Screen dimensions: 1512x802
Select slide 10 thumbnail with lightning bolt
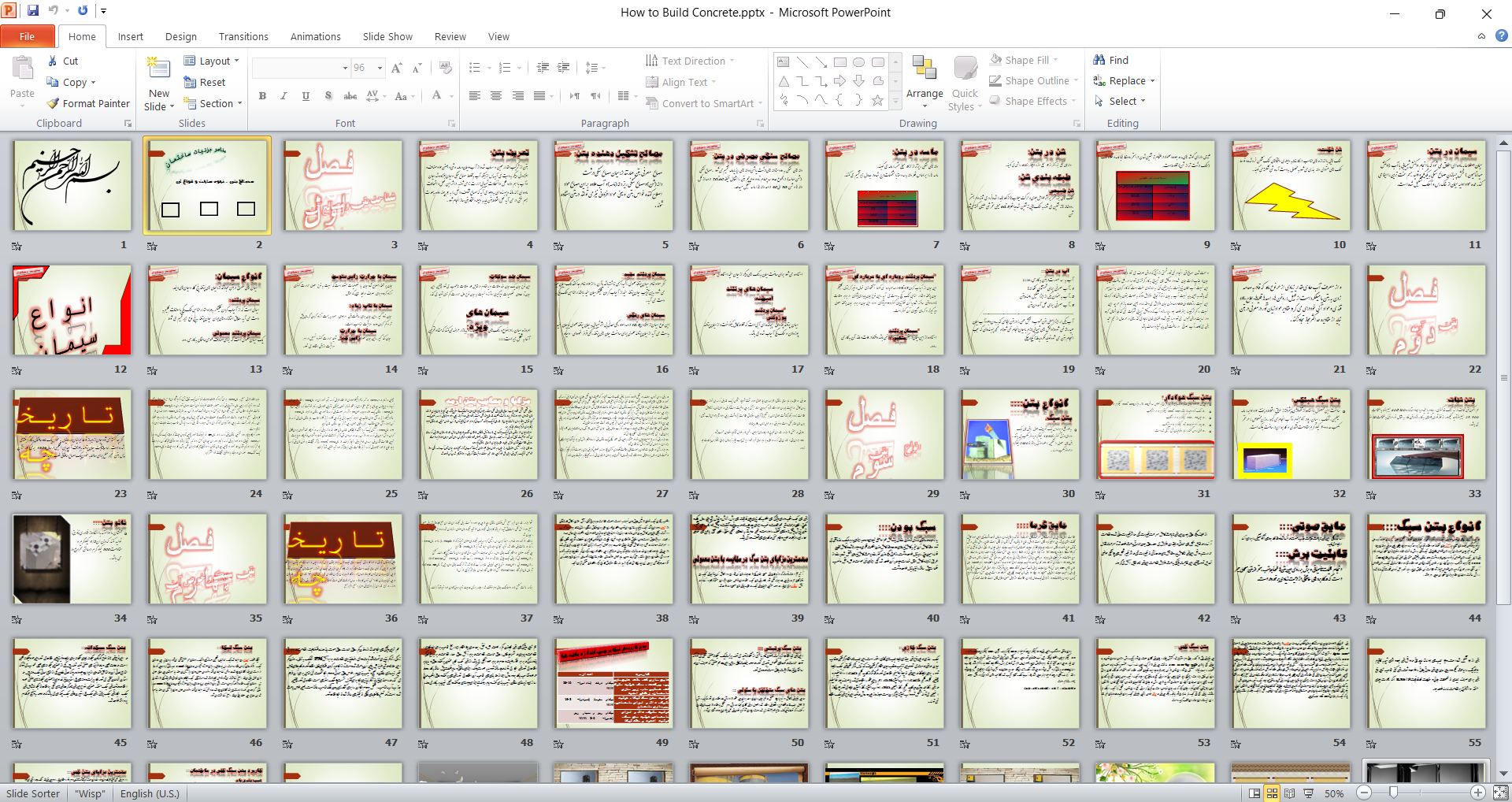coord(1290,185)
